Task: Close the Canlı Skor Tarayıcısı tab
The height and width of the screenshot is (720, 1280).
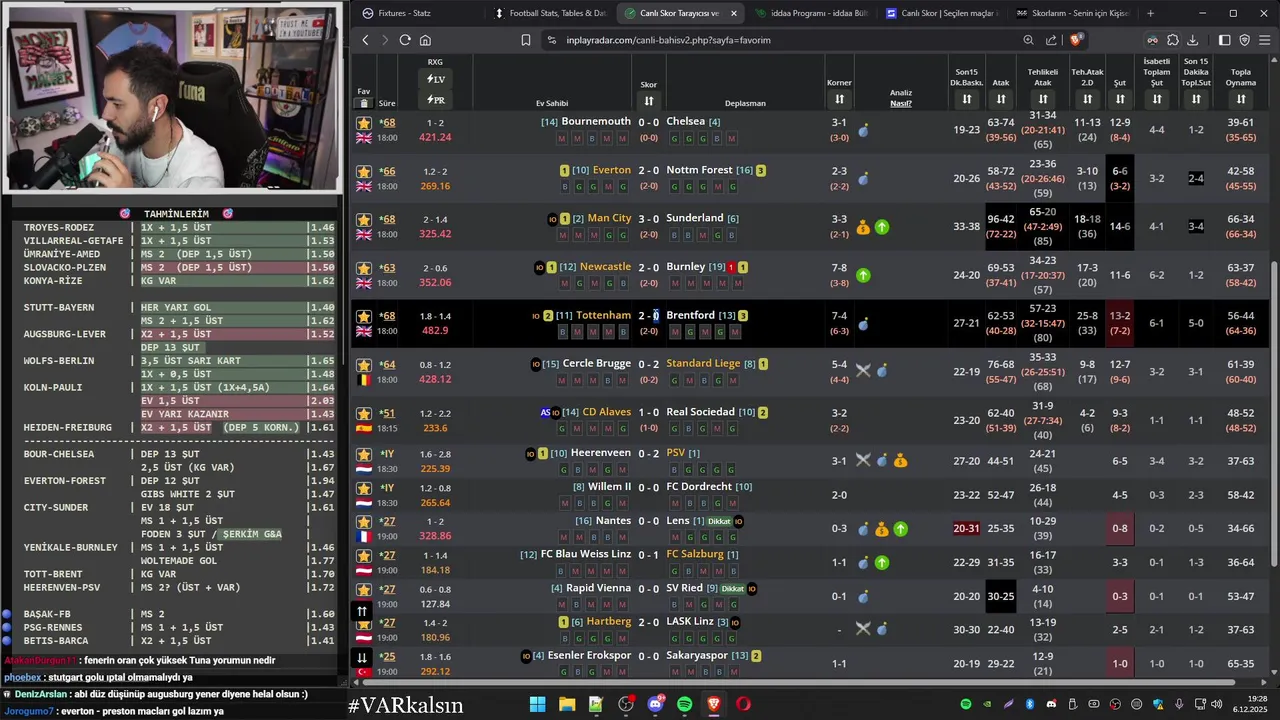Action: point(734,13)
